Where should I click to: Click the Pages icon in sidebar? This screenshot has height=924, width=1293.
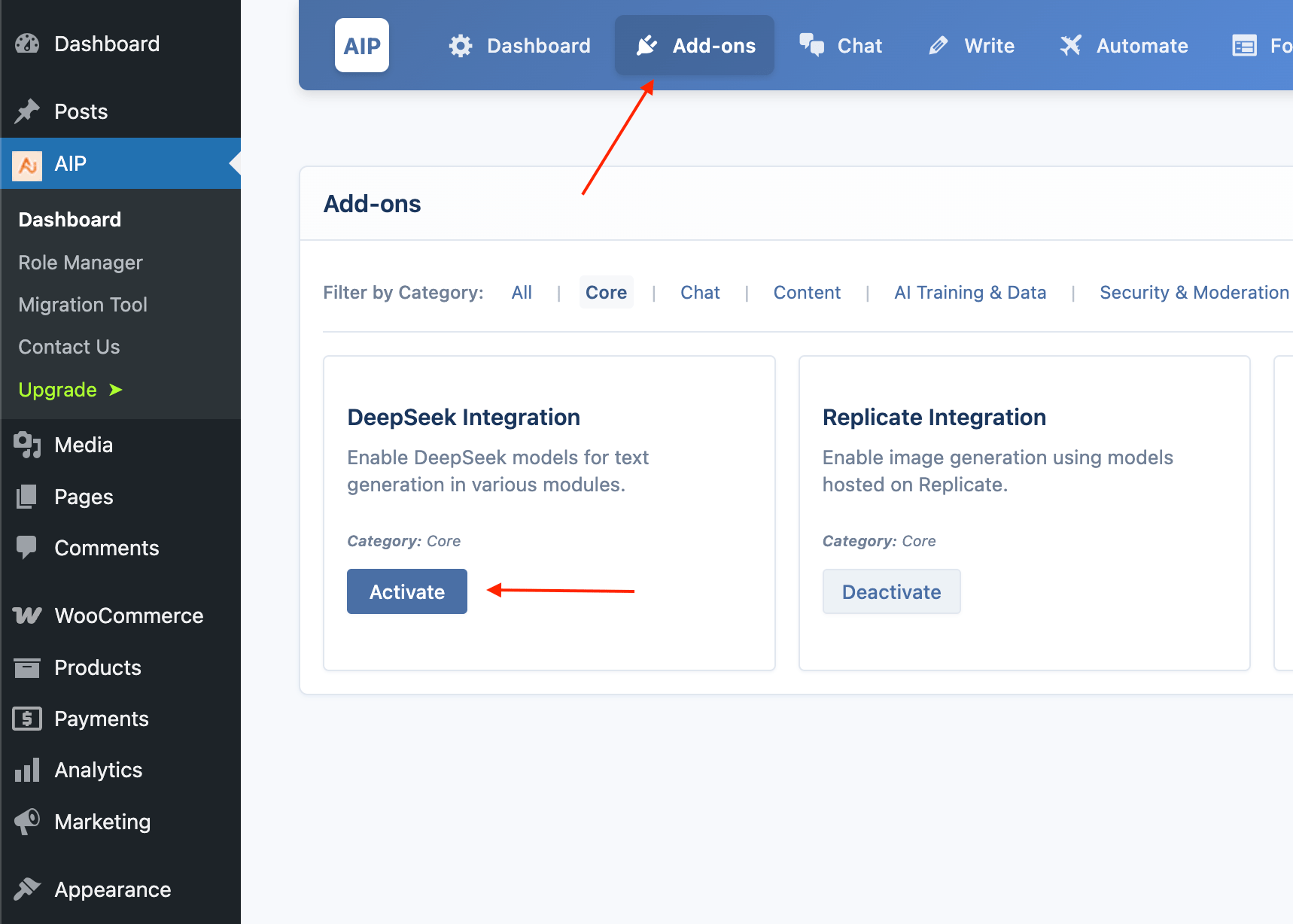click(27, 497)
